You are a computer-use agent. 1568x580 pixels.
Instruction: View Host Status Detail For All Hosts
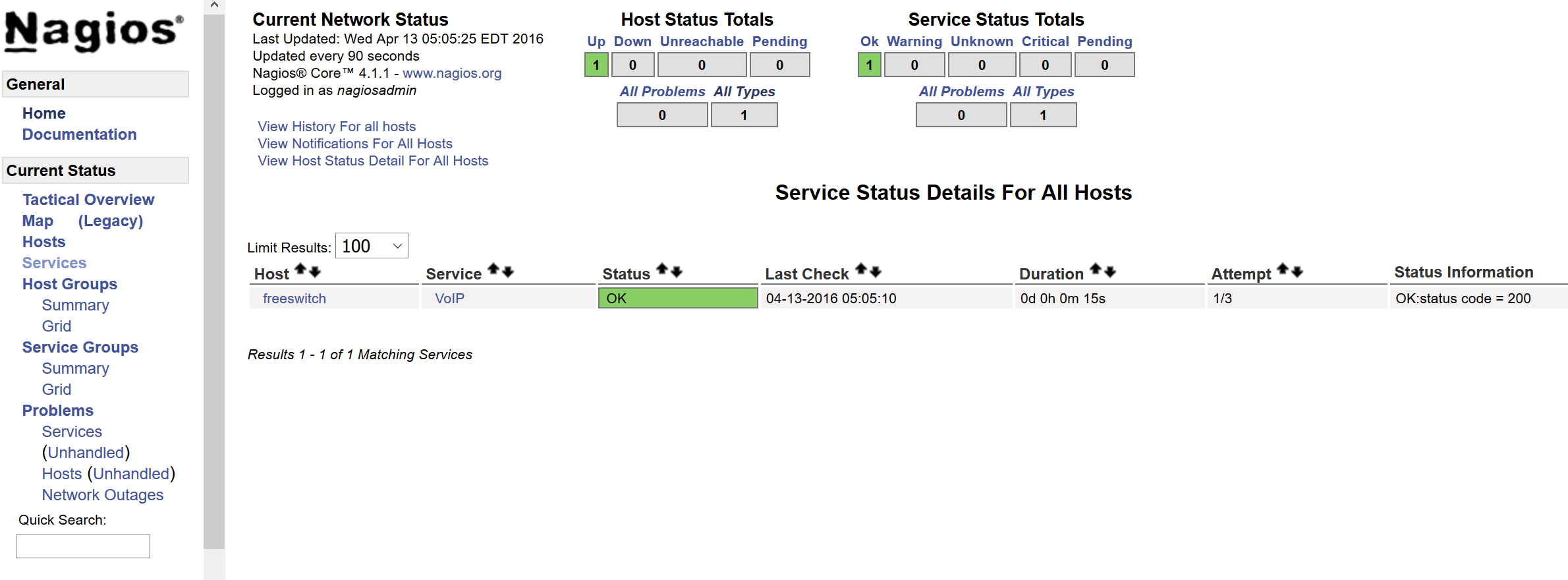373,161
